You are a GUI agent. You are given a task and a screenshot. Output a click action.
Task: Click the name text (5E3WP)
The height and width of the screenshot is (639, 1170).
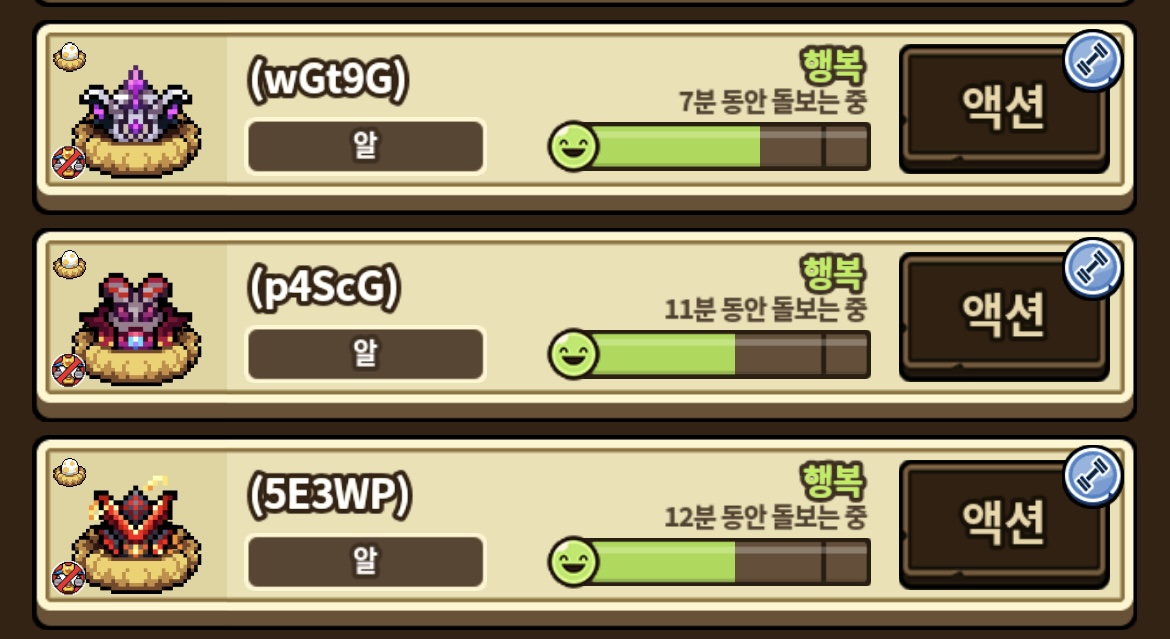tap(329, 495)
